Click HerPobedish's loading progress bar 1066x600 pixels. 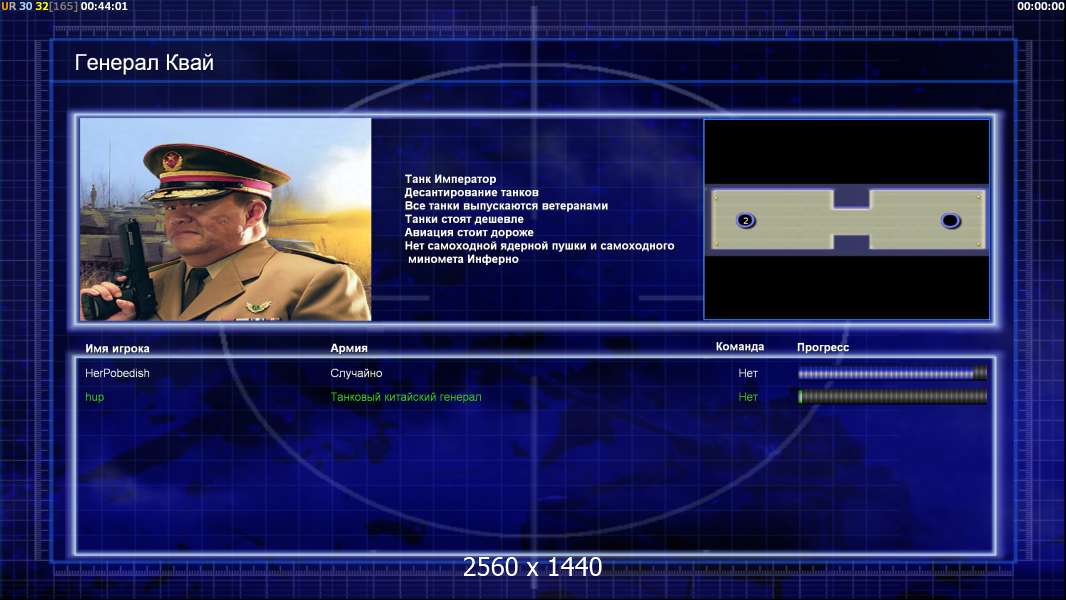893,373
